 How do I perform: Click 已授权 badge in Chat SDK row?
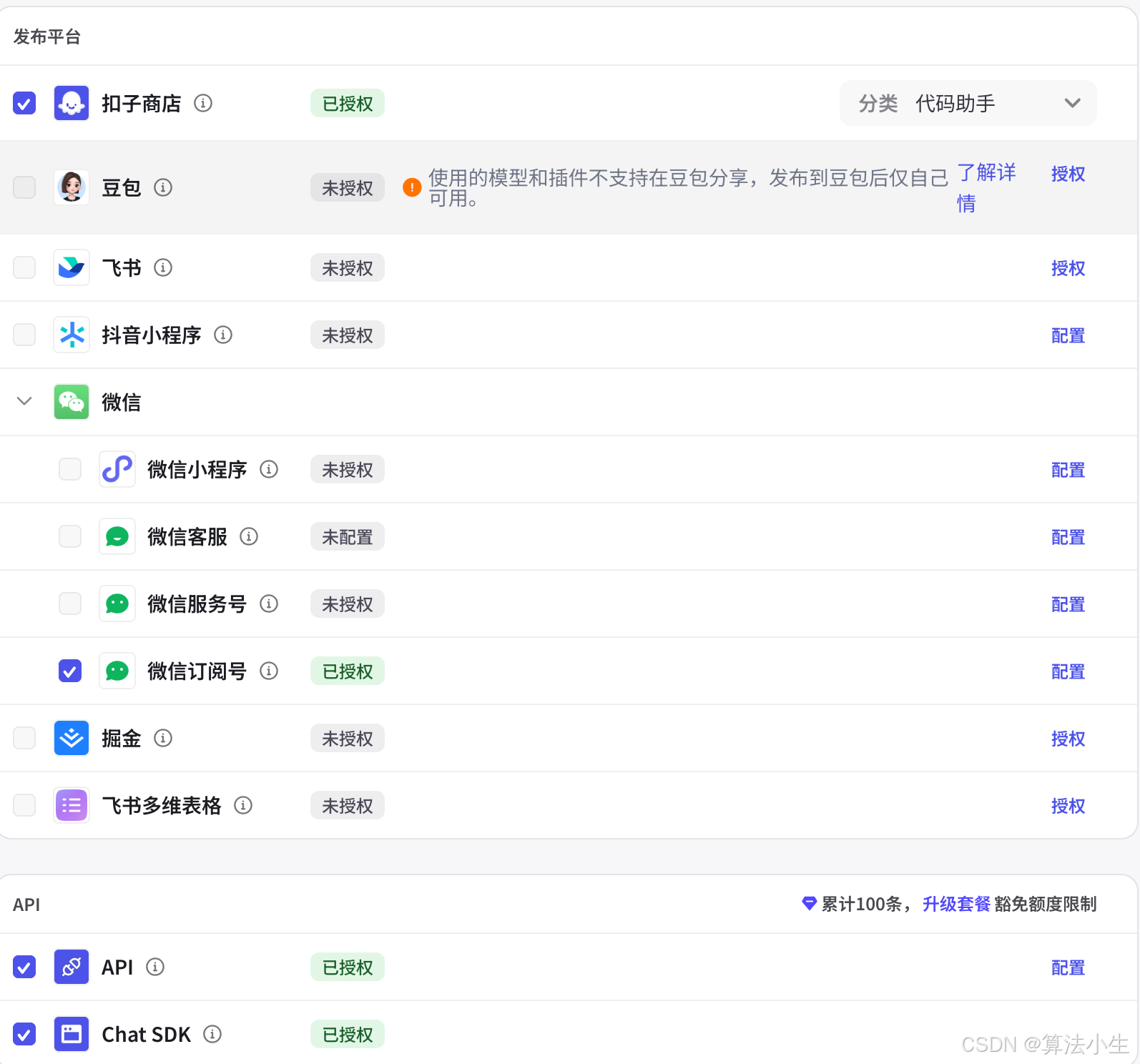(348, 1034)
